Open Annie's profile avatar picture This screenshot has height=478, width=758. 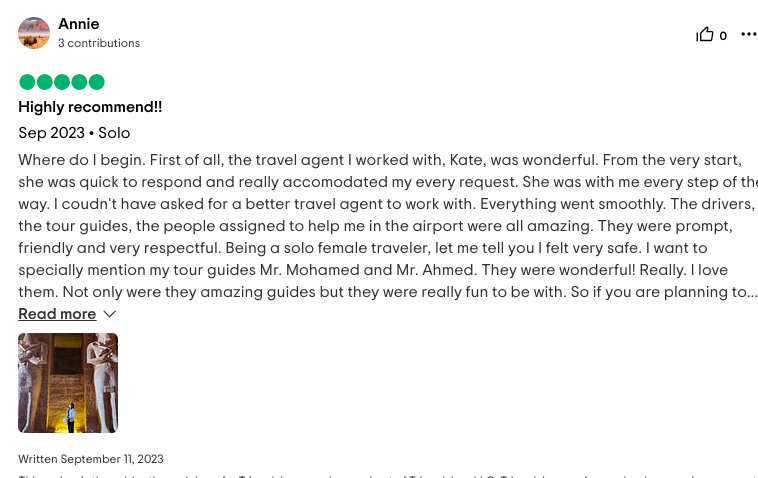coord(34,33)
